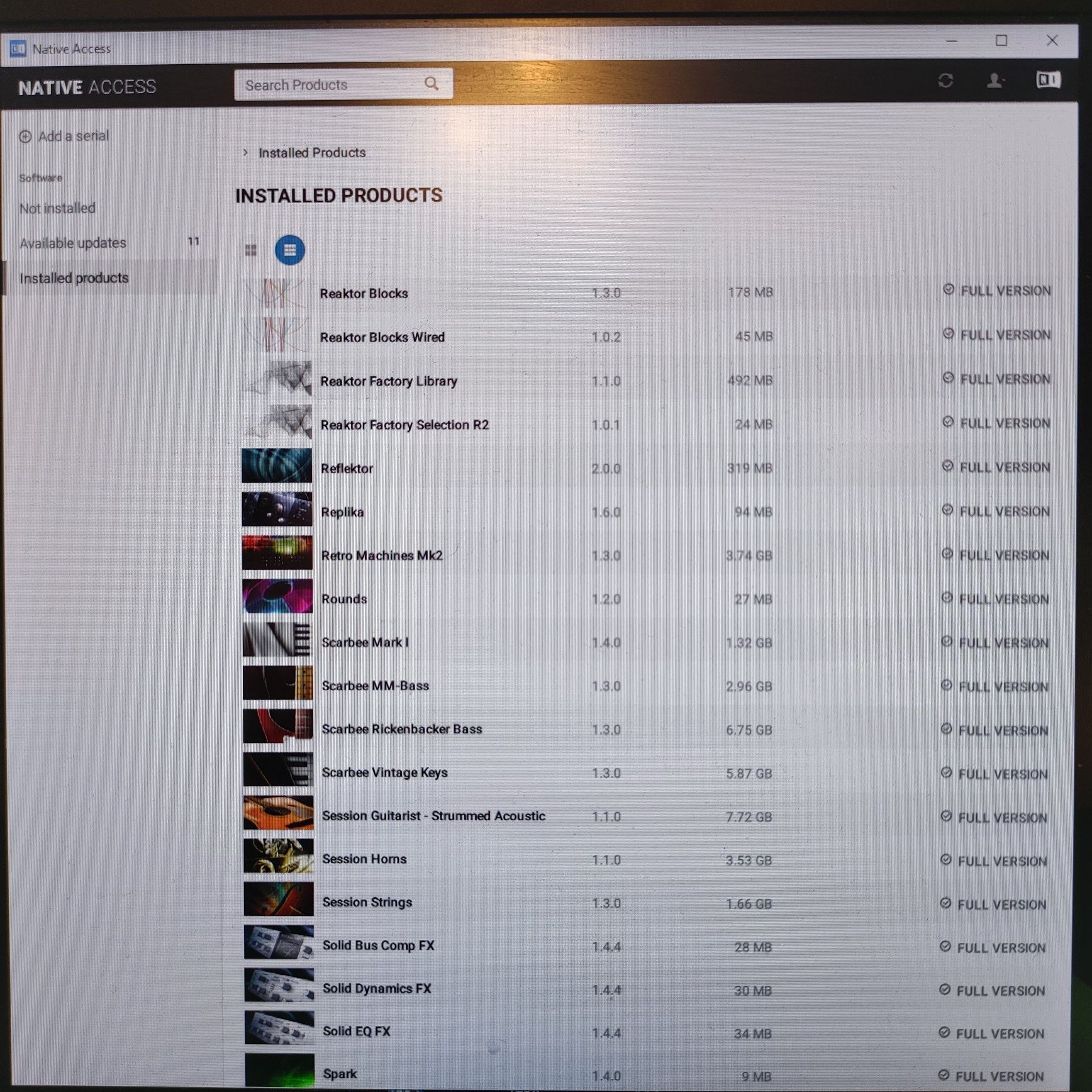
Task: Select the Scarbee Mark I name
Action: point(365,642)
